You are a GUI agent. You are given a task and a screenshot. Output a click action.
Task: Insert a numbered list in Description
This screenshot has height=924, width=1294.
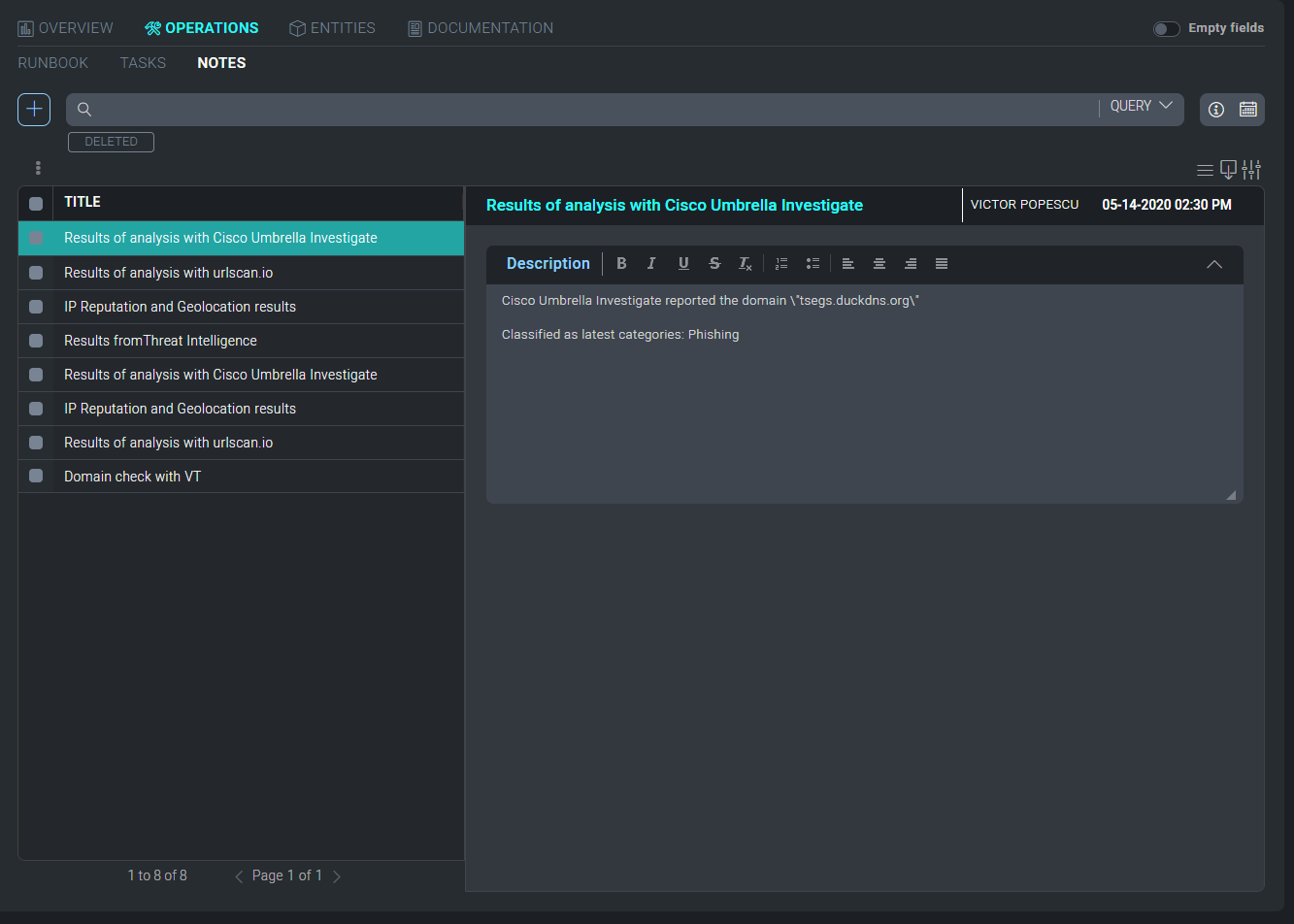[781, 264]
